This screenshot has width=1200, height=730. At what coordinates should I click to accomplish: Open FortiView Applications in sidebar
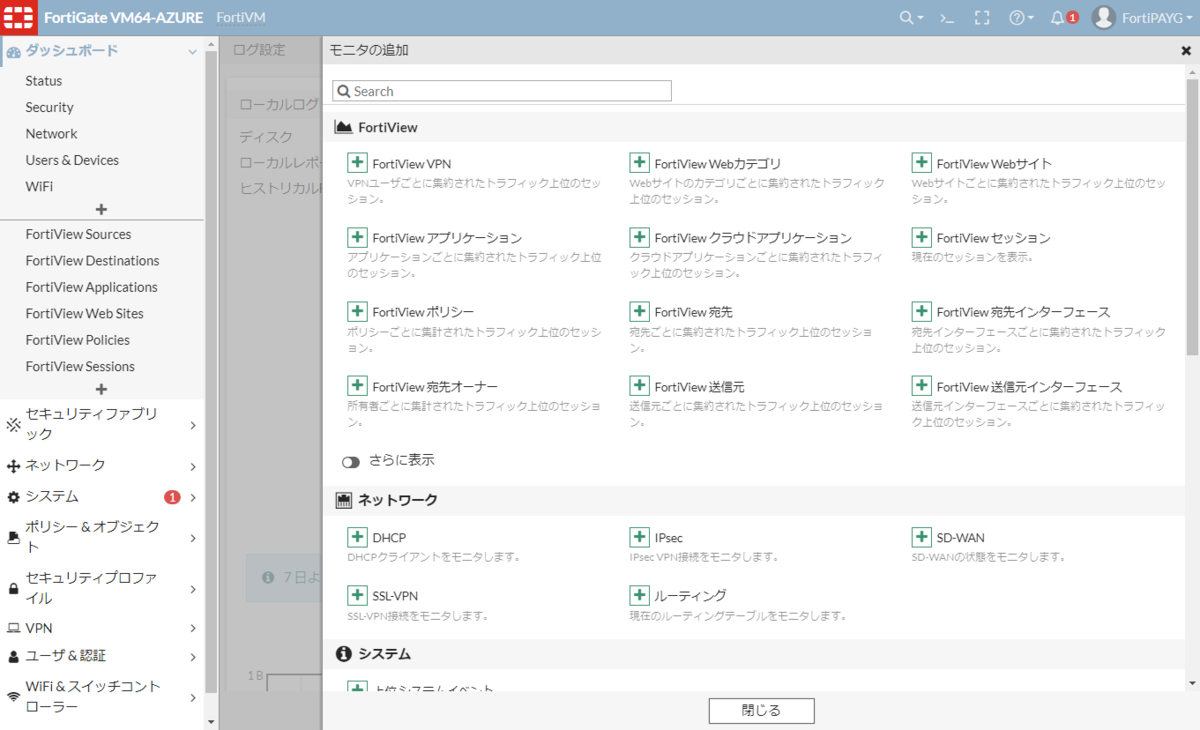point(91,287)
